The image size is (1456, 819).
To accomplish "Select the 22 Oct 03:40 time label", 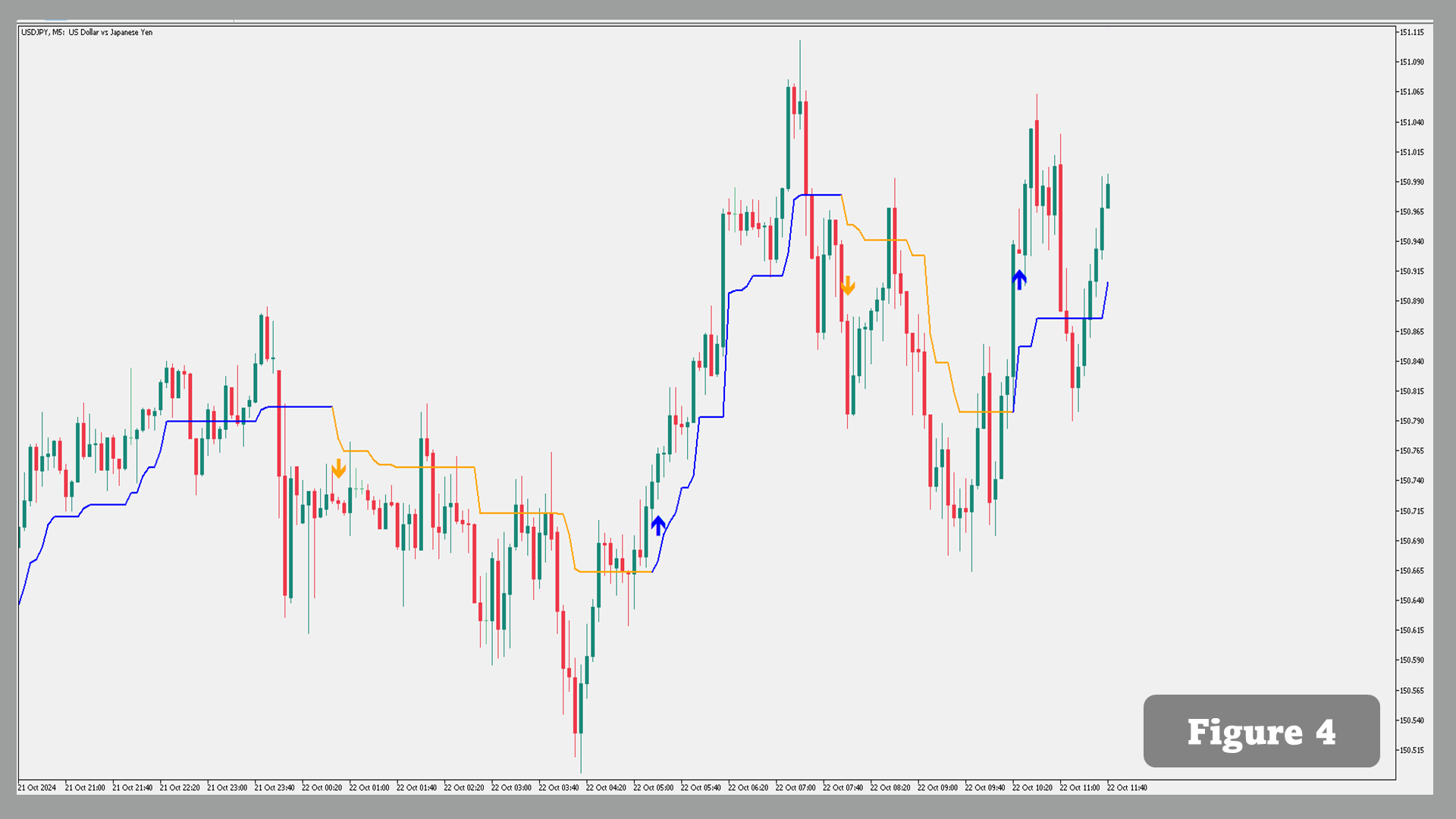I will [x=558, y=788].
